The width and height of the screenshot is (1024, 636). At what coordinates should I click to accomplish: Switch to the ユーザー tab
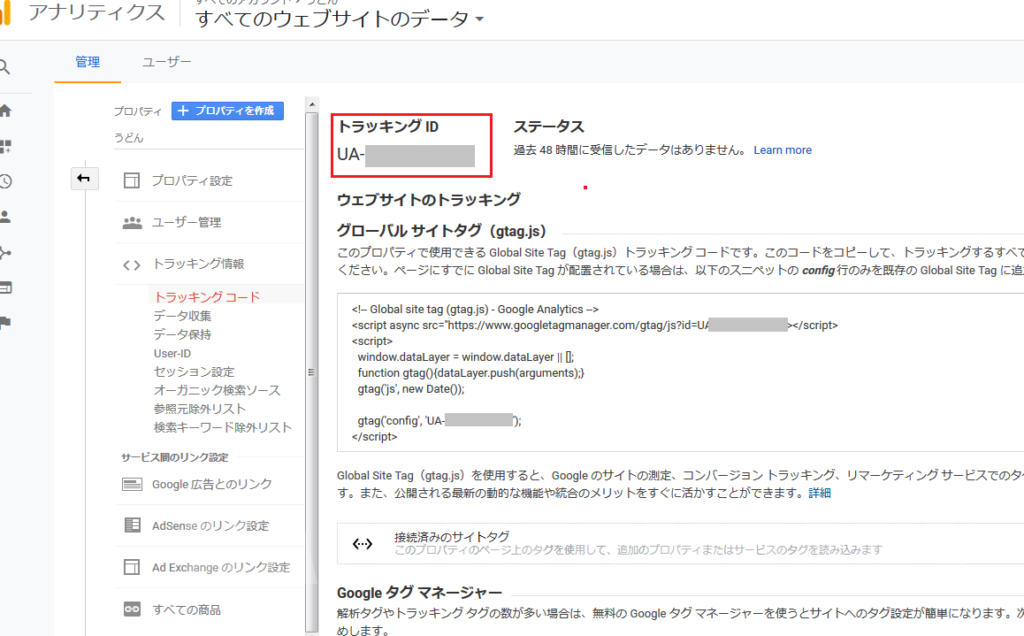(x=167, y=62)
